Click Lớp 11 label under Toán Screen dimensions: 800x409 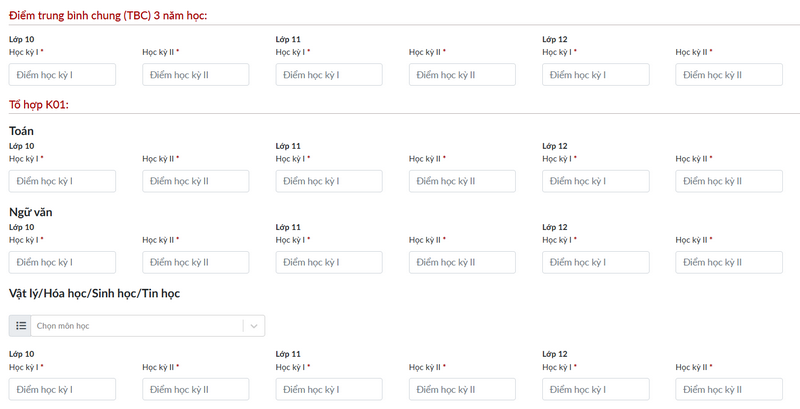click(x=288, y=146)
